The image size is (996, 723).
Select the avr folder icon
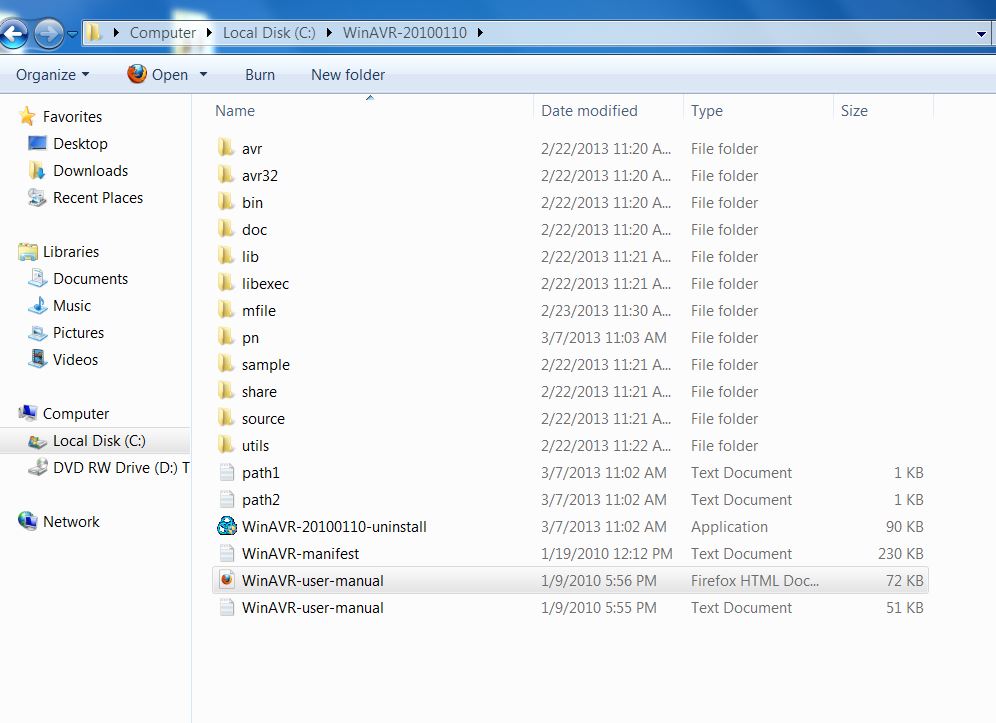click(x=225, y=148)
